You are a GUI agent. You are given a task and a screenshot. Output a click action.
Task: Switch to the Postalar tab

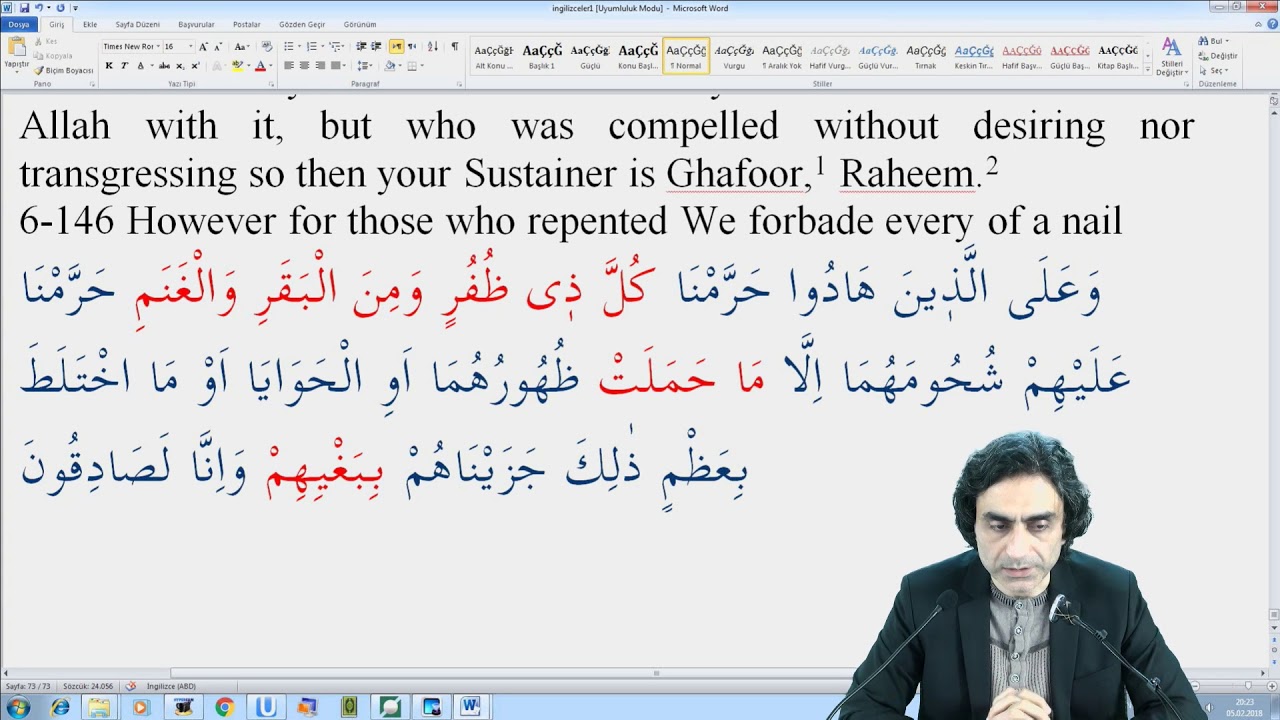(x=247, y=24)
